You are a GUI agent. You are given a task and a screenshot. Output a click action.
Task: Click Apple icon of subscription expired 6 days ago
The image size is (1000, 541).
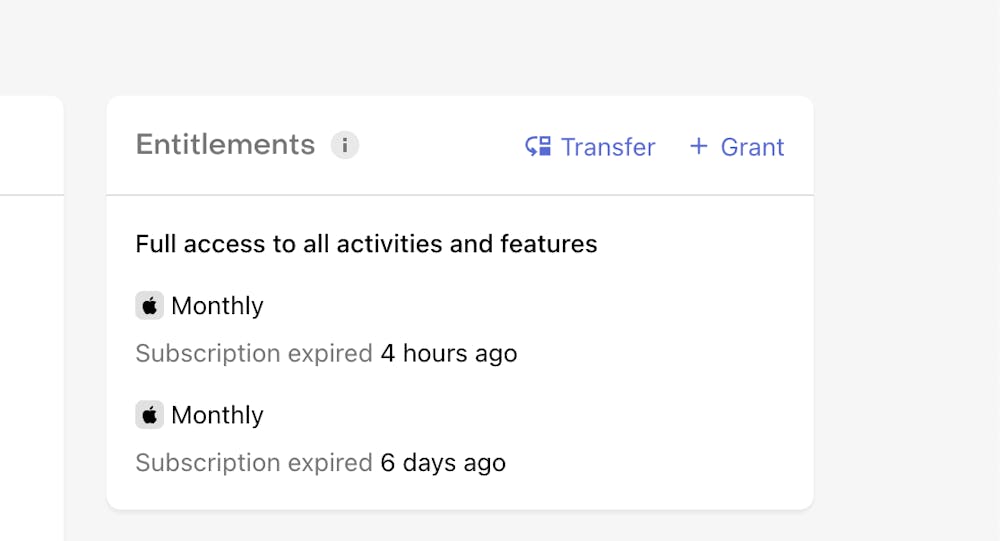[x=149, y=415]
